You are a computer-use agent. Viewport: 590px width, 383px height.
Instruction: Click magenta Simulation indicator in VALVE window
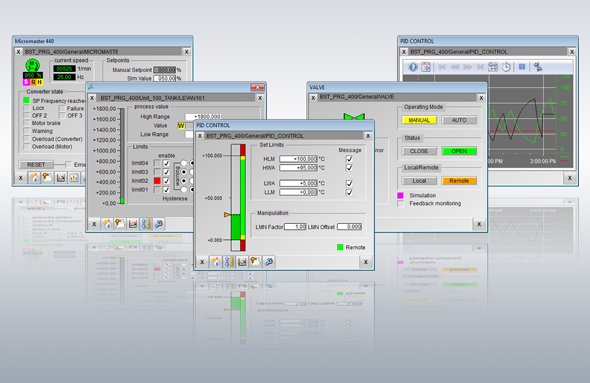point(401,196)
